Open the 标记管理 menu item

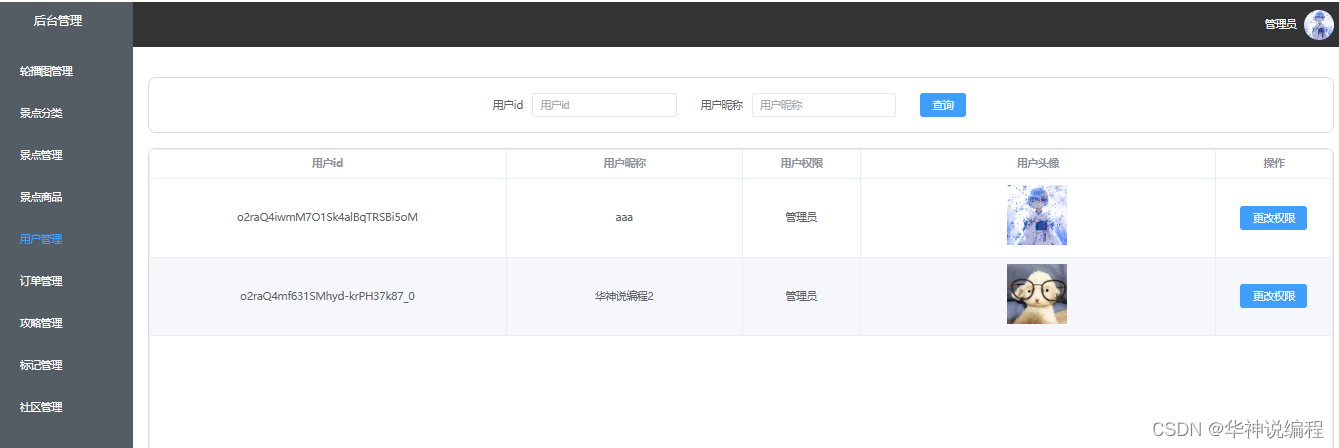click(41, 365)
